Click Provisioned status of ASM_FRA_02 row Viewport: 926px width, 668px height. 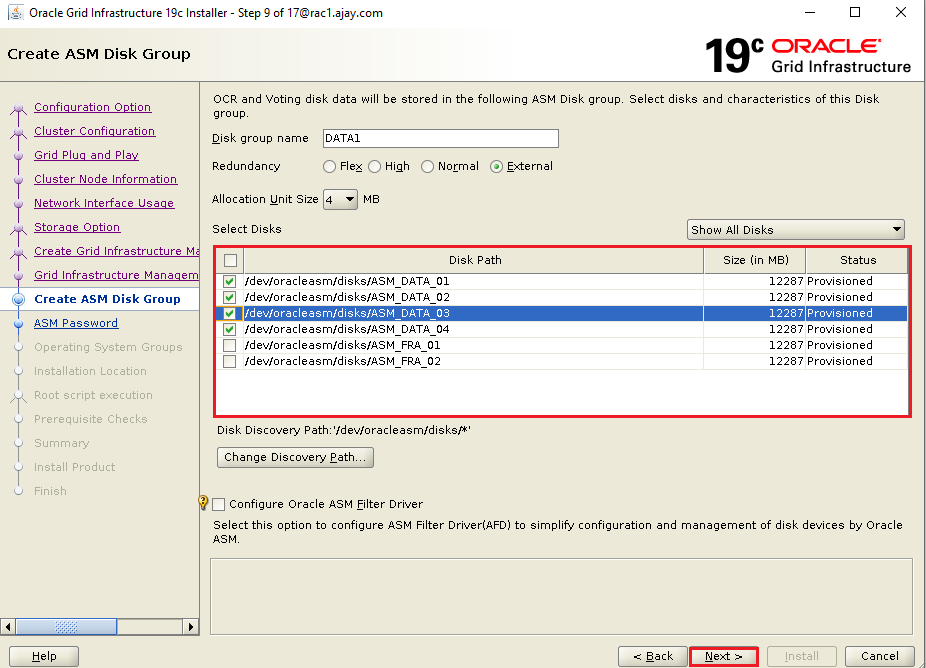click(x=840, y=361)
